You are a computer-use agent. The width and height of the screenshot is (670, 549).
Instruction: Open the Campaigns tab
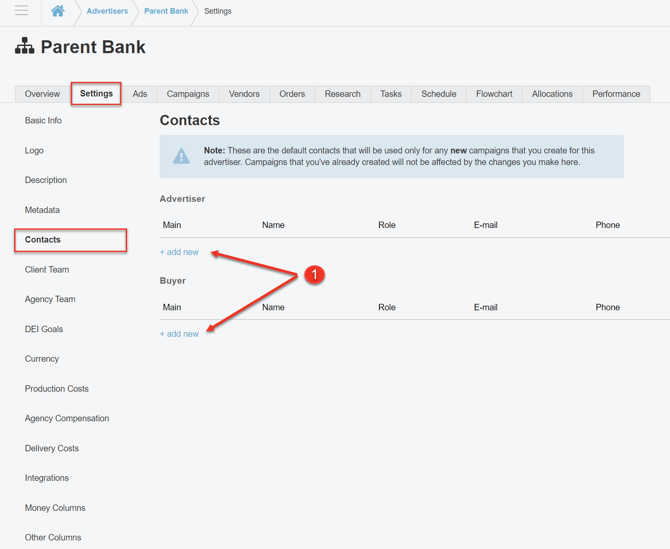188,94
